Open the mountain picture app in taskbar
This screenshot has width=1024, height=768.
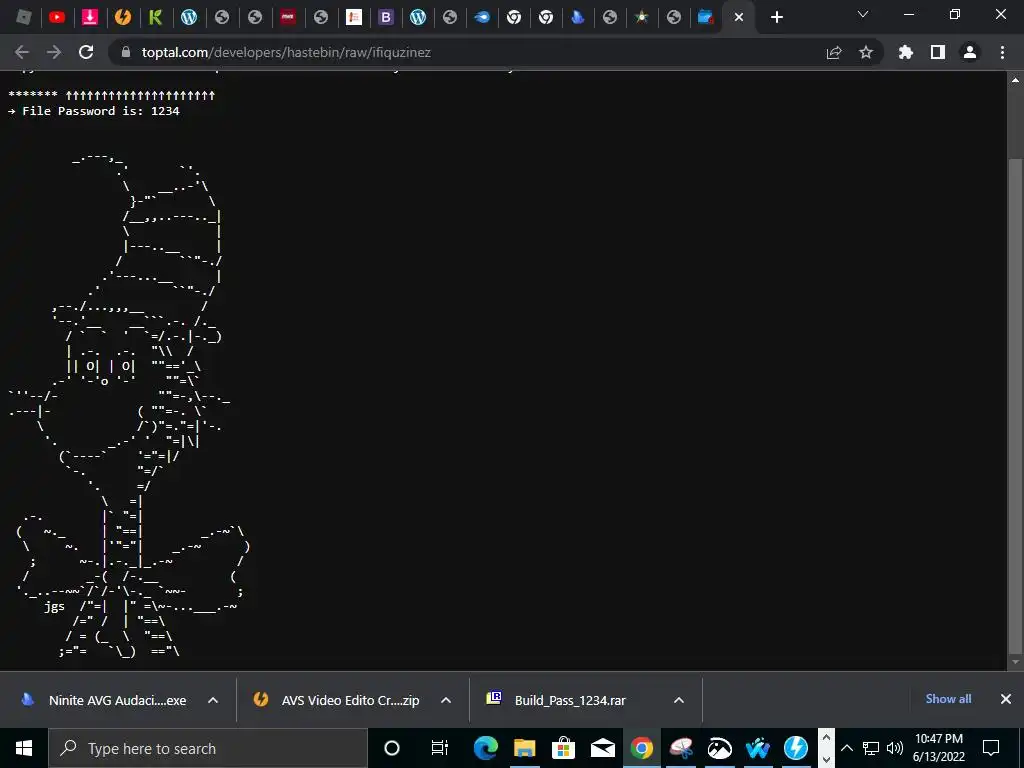point(719,748)
